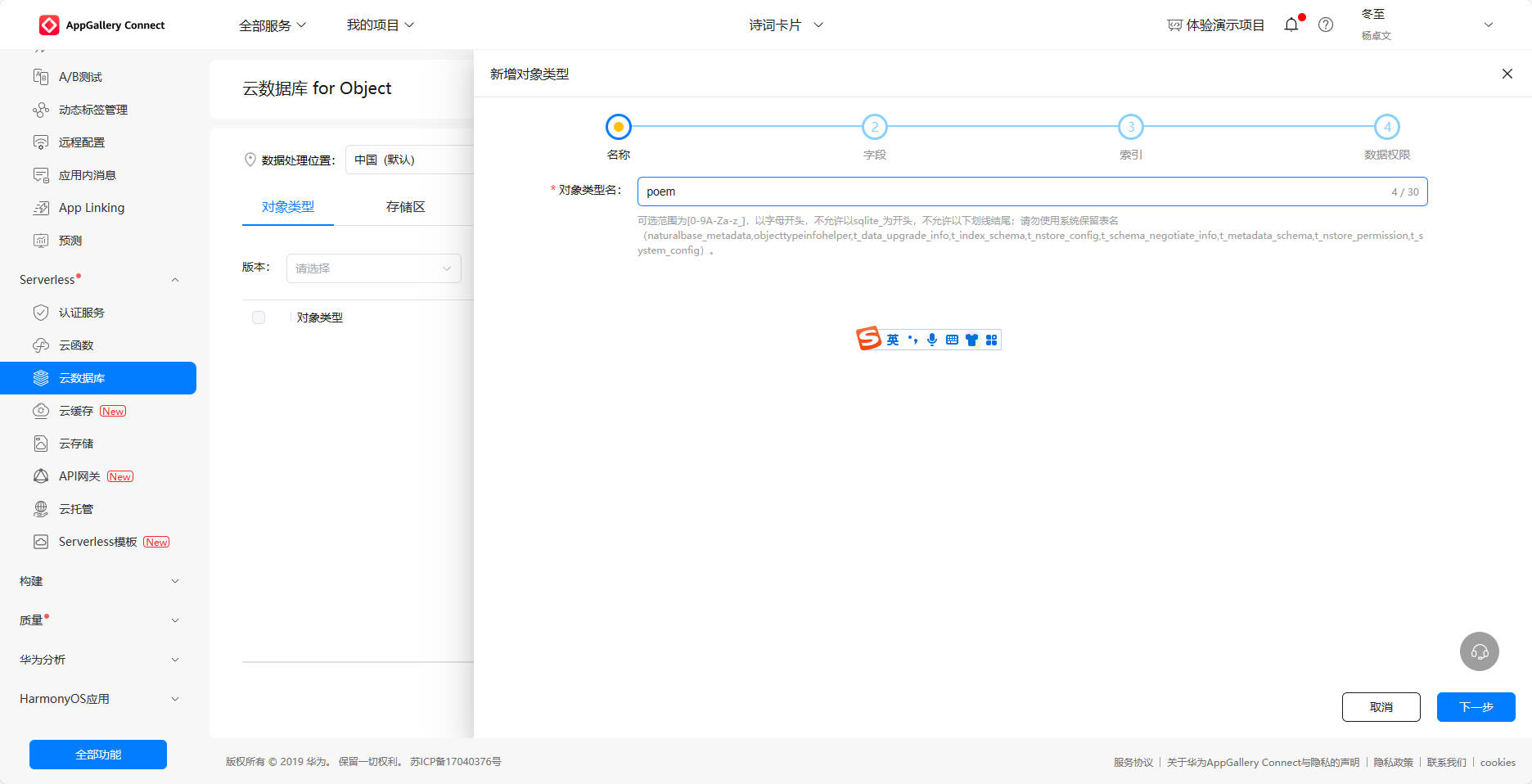Open 关于华为AppGallery Connect与隐私的声明 link

pyautogui.click(x=1264, y=762)
